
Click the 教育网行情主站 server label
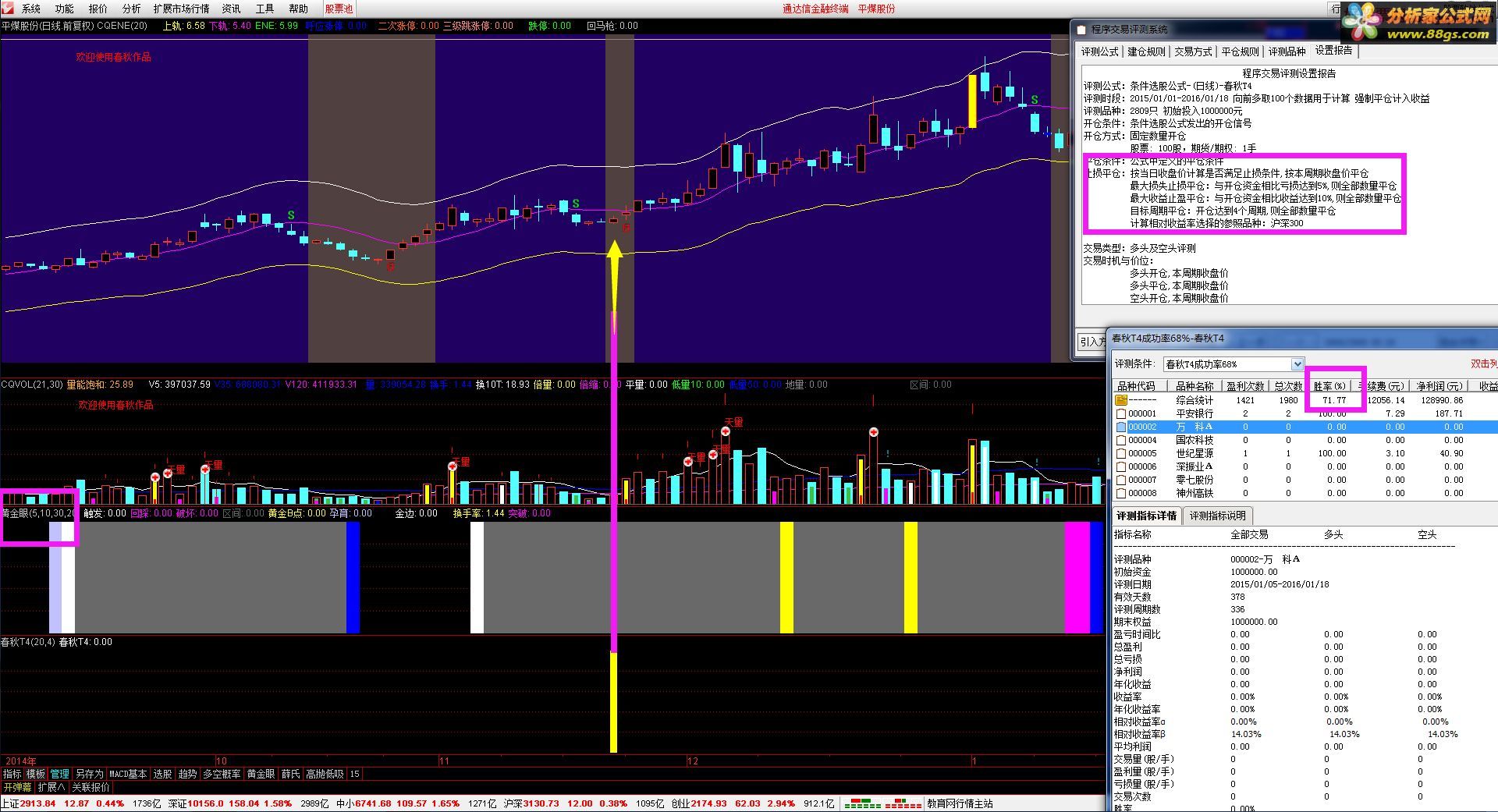960,803
